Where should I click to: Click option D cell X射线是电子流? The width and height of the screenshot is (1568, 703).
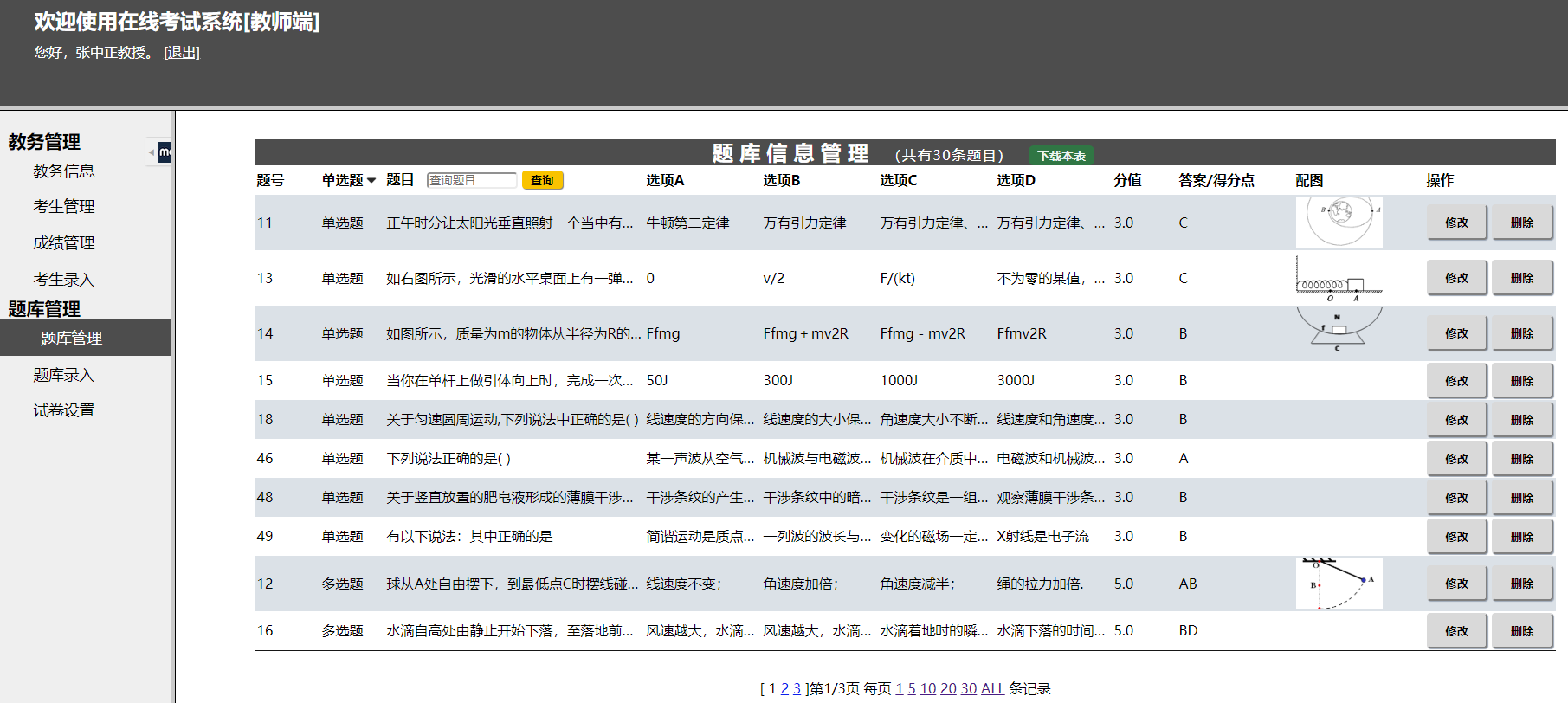[1042, 537]
